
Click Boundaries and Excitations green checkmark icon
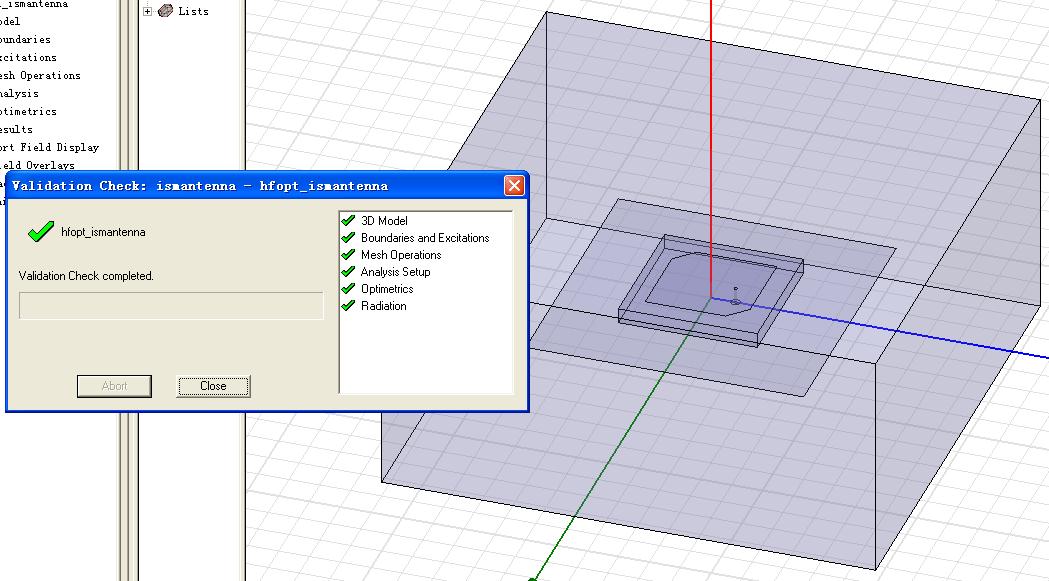[348, 237]
